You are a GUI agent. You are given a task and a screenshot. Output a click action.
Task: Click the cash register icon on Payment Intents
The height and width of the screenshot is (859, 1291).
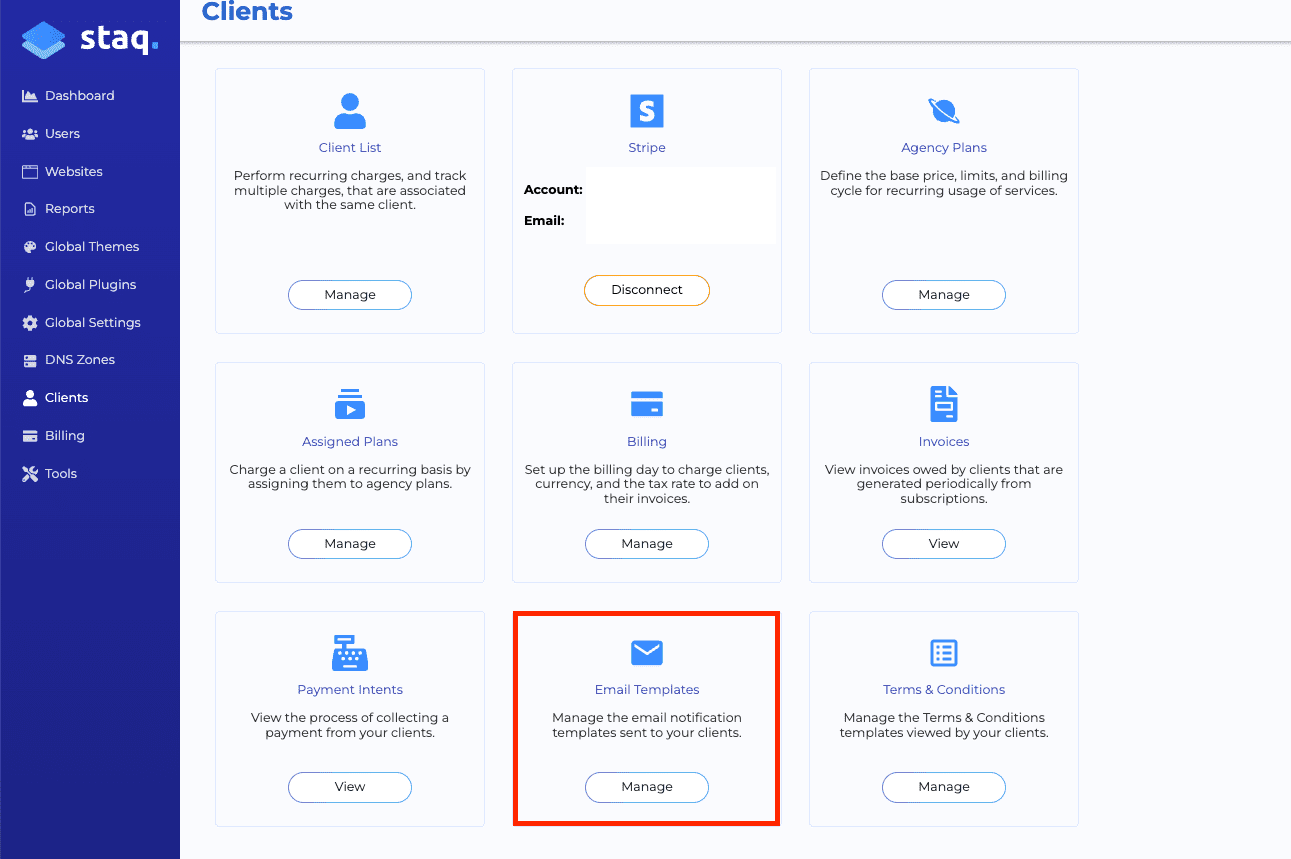click(349, 652)
